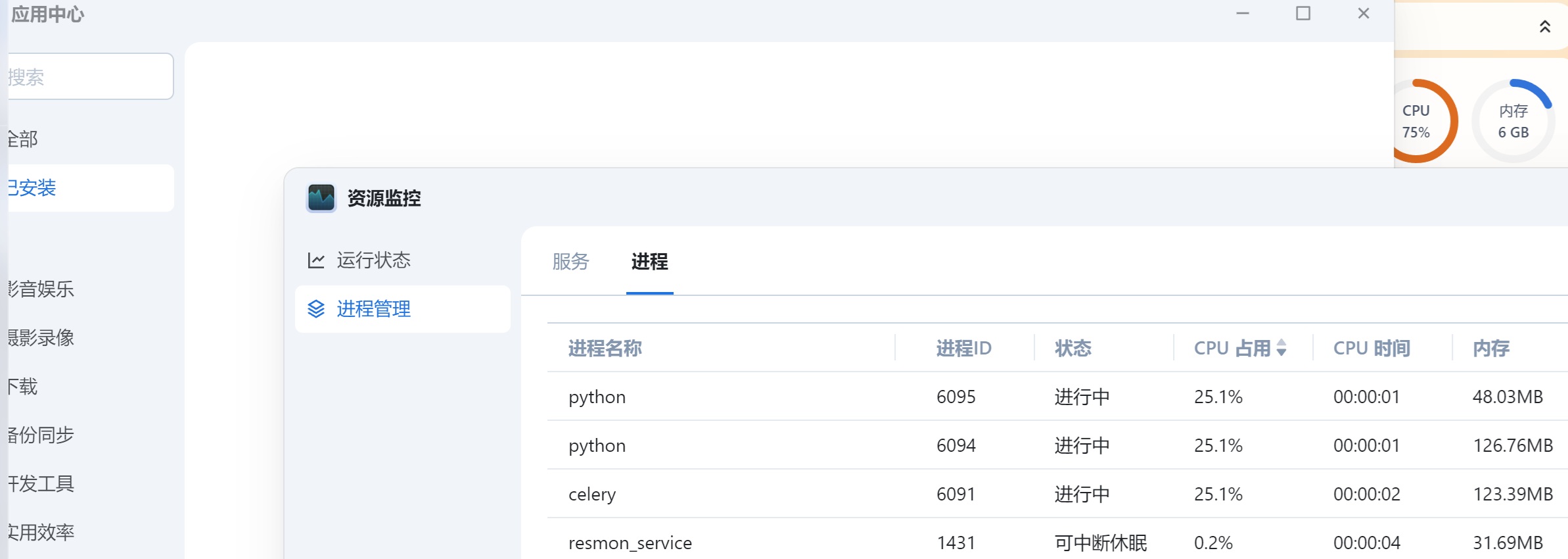Switch to the 进程 tab
Image resolution: width=1568 pixels, height=559 pixels.
(649, 262)
